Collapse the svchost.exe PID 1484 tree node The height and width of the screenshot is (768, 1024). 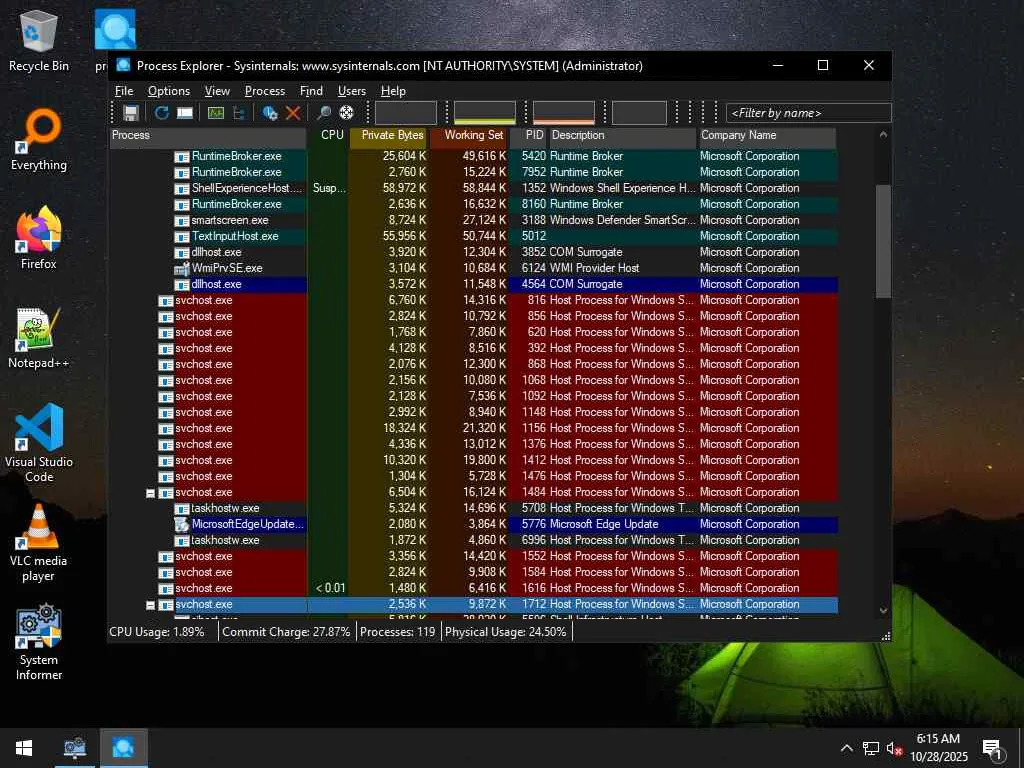point(150,493)
